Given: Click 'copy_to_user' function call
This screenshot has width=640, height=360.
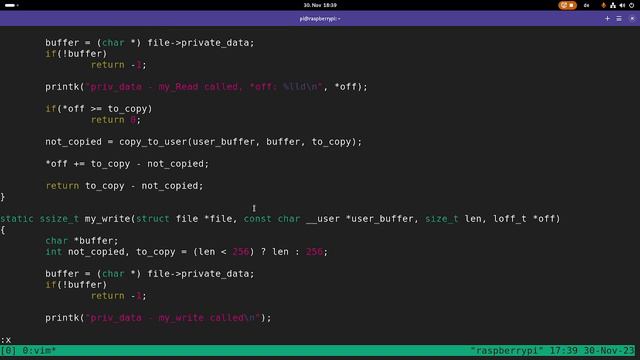Looking at the screenshot, I should [153, 142].
